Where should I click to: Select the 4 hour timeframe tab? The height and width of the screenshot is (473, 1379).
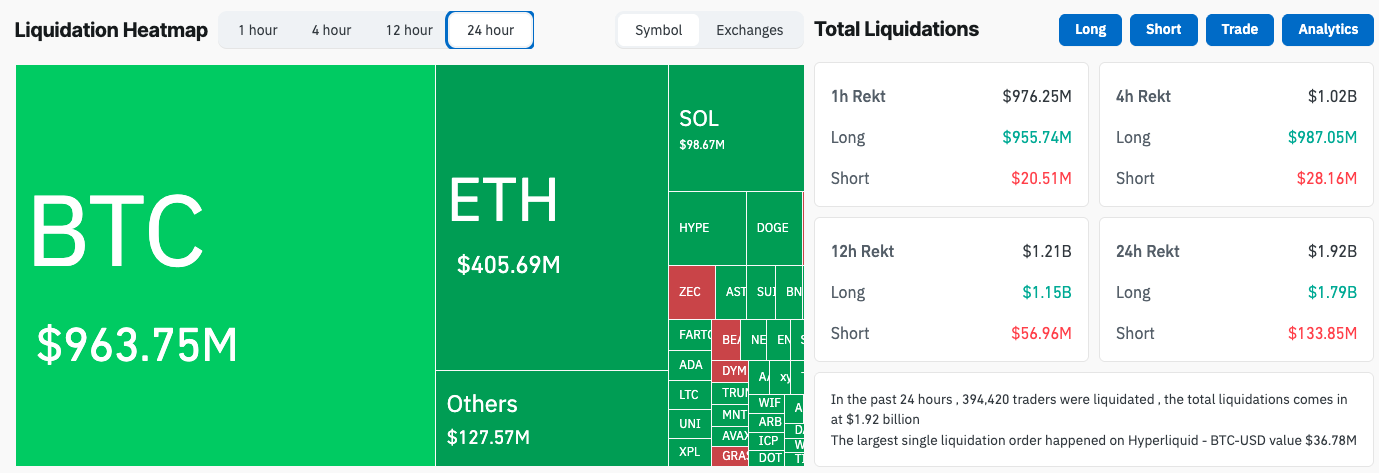pyautogui.click(x=331, y=30)
